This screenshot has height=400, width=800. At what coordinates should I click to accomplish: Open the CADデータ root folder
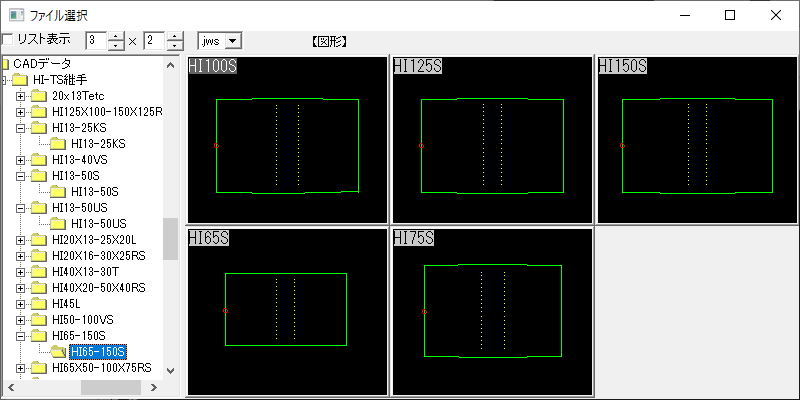[6, 64]
